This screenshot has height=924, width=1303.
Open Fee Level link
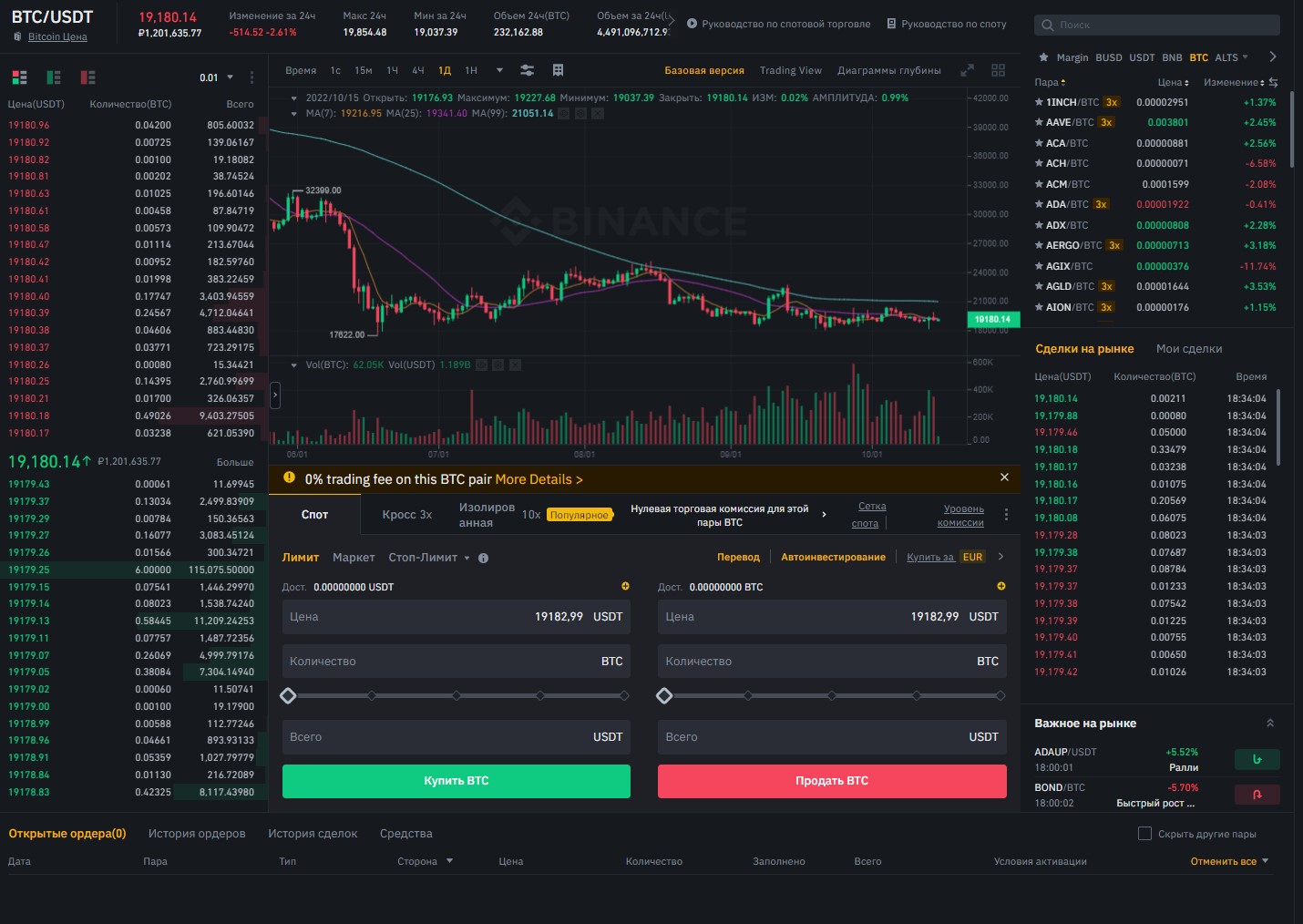tap(961, 516)
